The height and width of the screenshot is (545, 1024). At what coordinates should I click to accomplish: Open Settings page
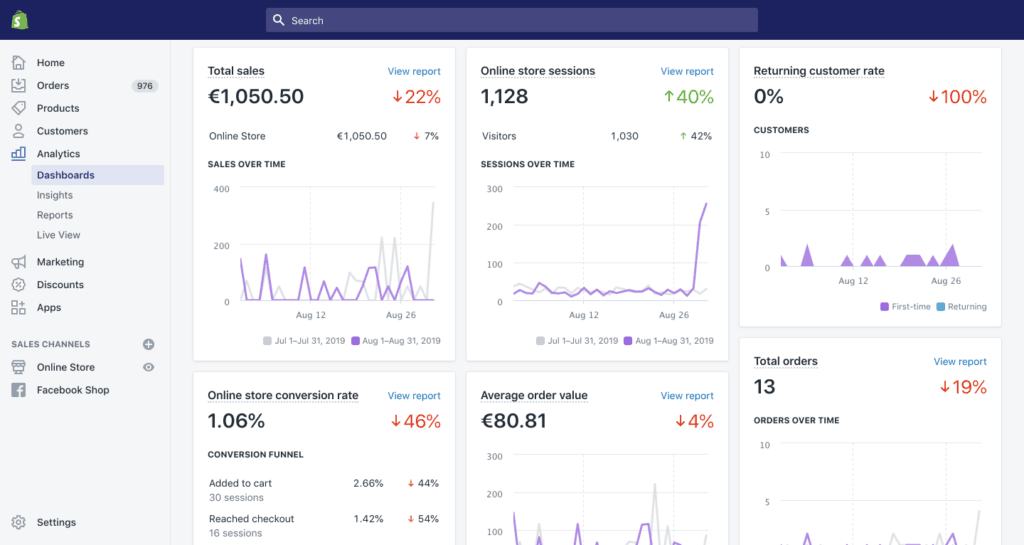[56, 522]
